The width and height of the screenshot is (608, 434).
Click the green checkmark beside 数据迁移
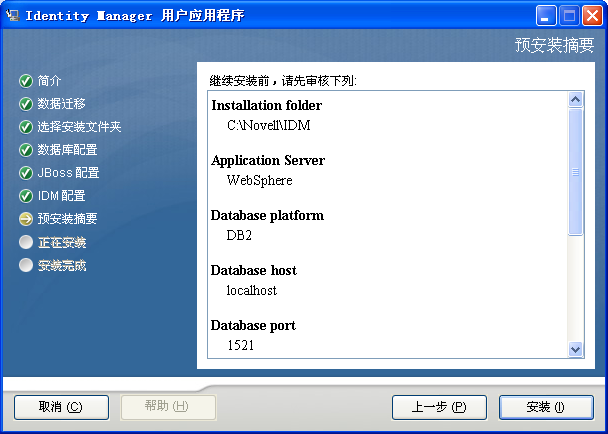[x=26, y=104]
